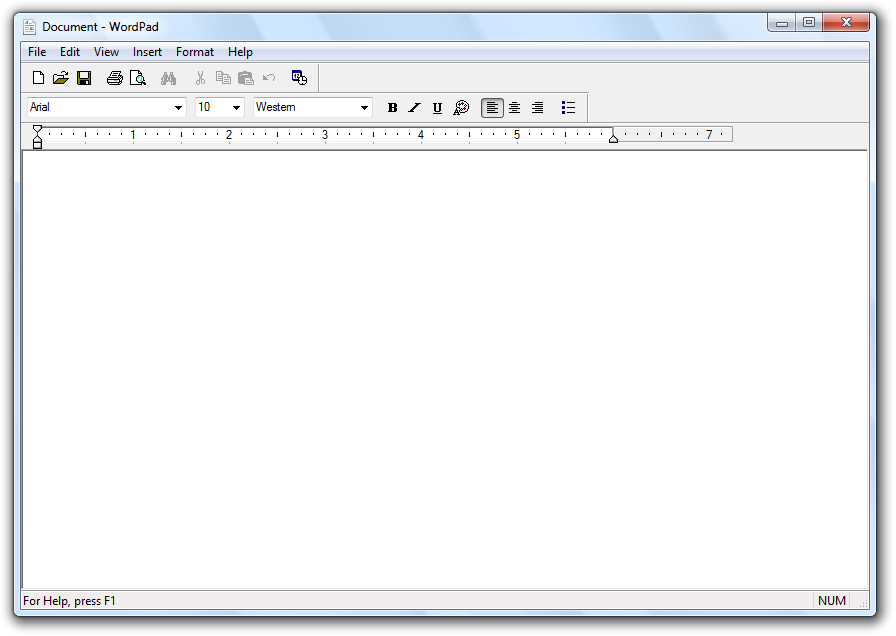Expand the Western script dropdown arrow
This screenshot has width=896, height=636.
tap(364, 107)
